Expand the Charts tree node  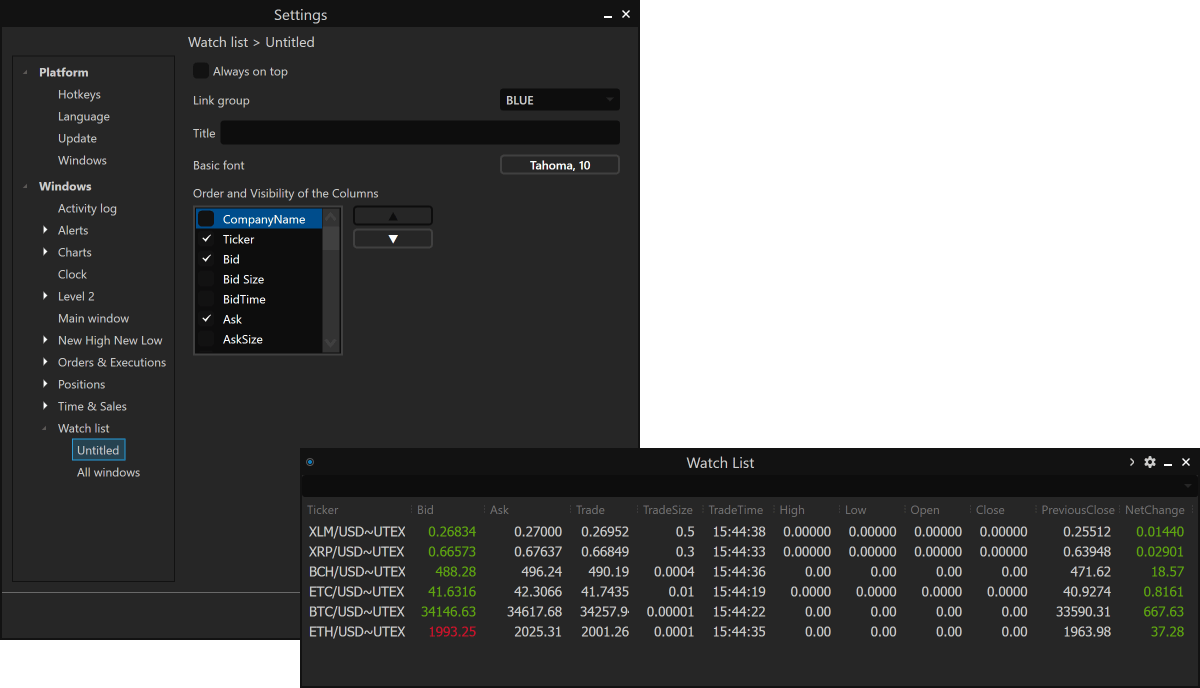pyautogui.click(x=46, y=252)
